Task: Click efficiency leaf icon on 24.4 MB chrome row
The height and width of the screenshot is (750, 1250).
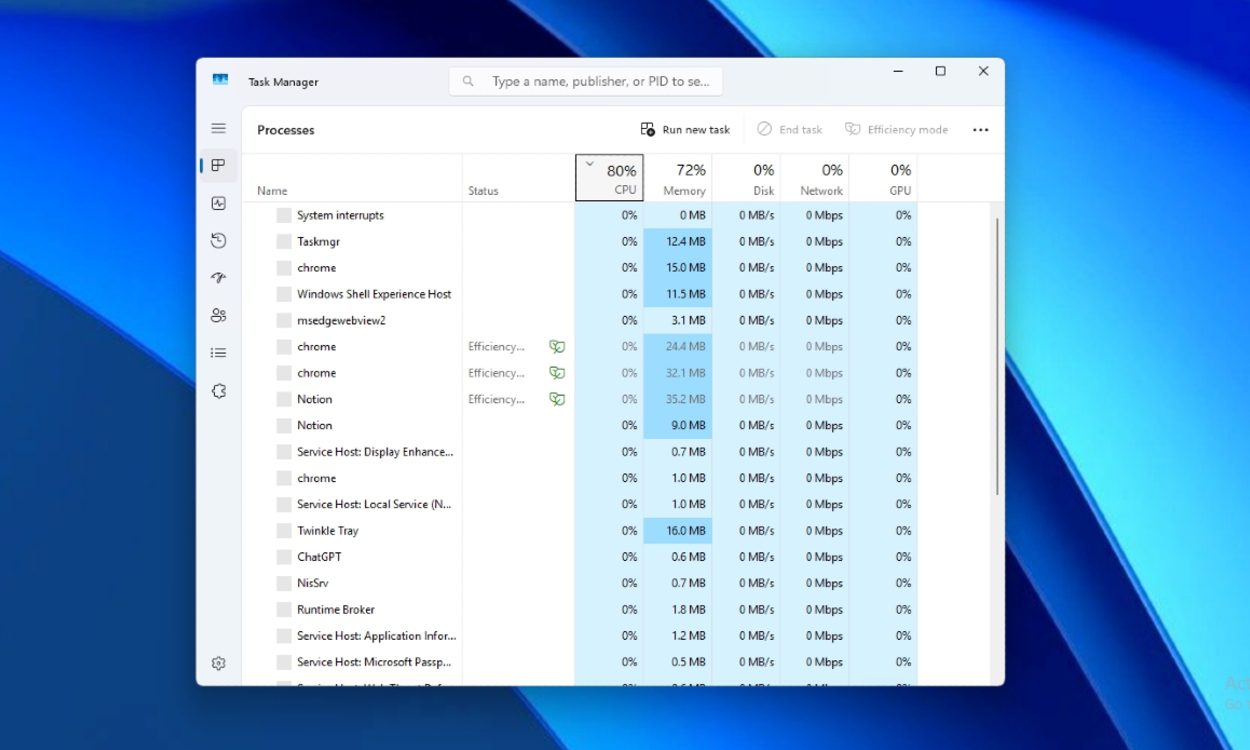Action: [x=557, y=347]
